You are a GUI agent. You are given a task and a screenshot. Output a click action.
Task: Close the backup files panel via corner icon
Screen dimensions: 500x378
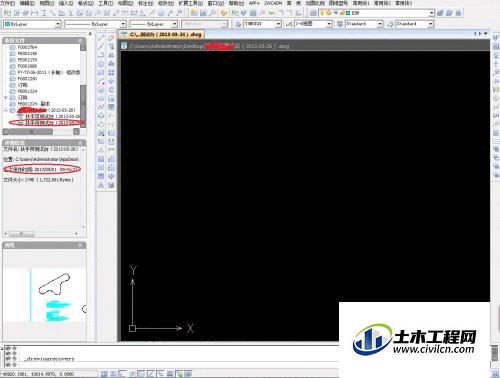(x=80, y=40)
